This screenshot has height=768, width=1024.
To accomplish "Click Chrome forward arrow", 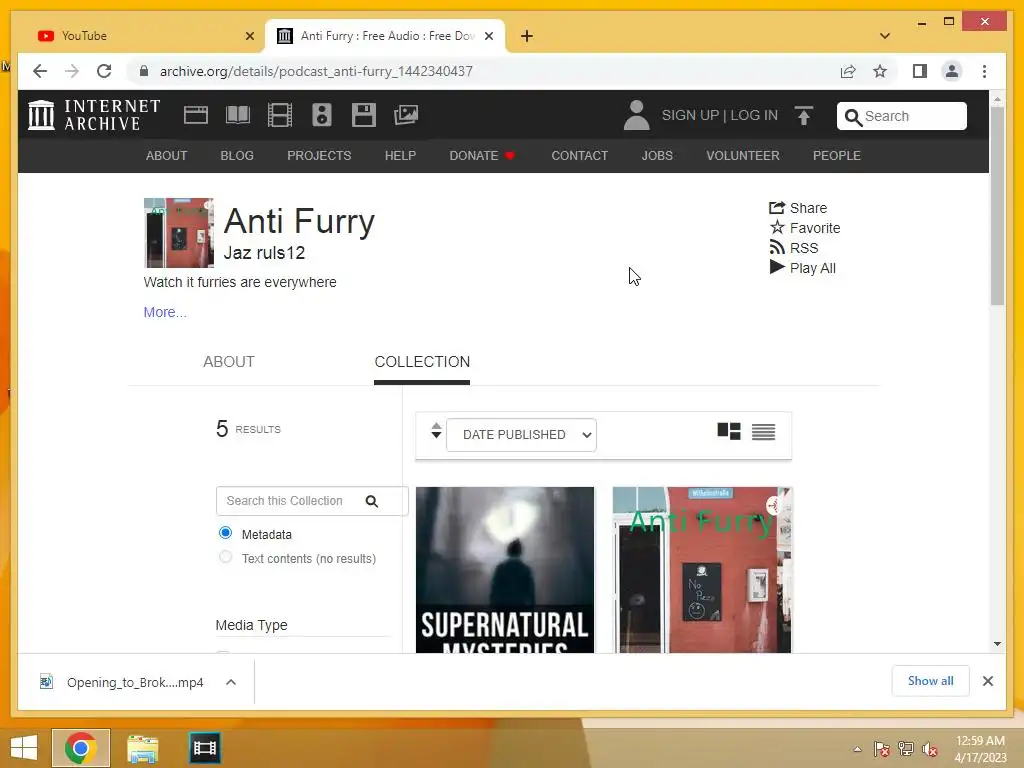I will pyautogui.click(x=72, y=71).
